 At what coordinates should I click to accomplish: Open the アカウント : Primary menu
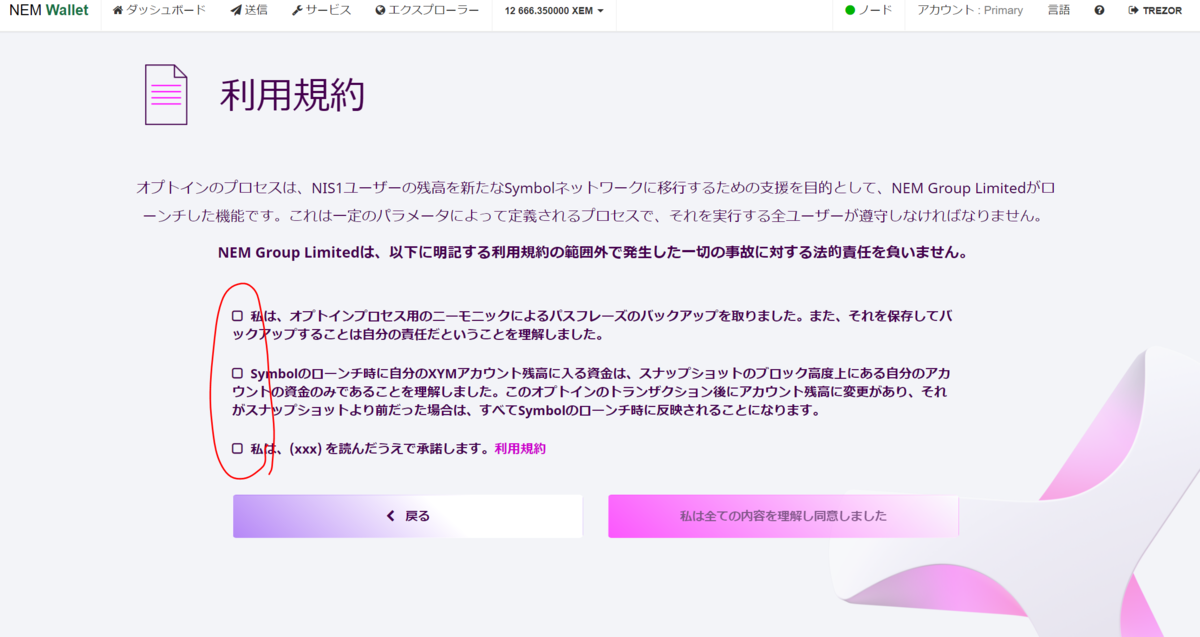[970, 10]
